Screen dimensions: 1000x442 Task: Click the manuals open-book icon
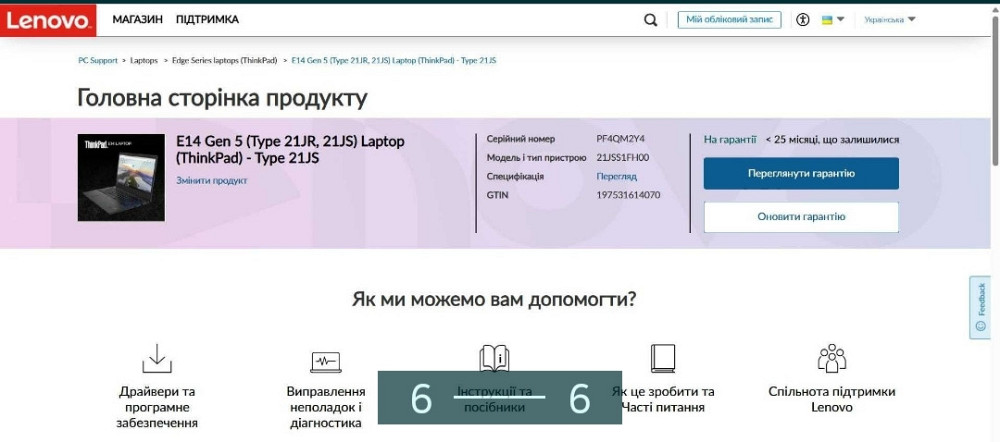point(494,358)
